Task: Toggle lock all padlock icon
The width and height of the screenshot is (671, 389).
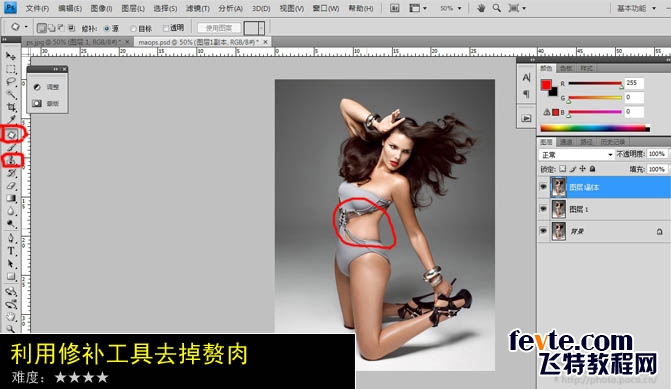Action: [592, 169]
